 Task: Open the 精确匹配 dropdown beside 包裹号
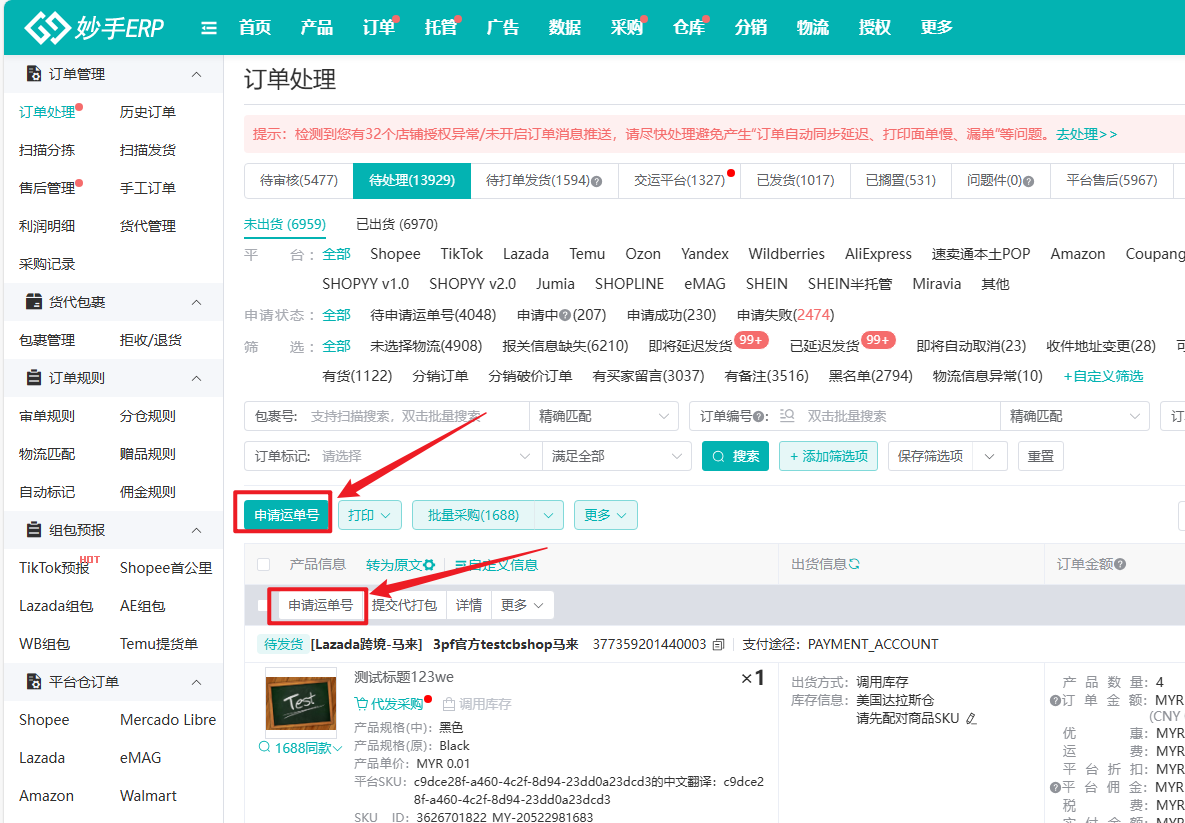coord(603,416)
